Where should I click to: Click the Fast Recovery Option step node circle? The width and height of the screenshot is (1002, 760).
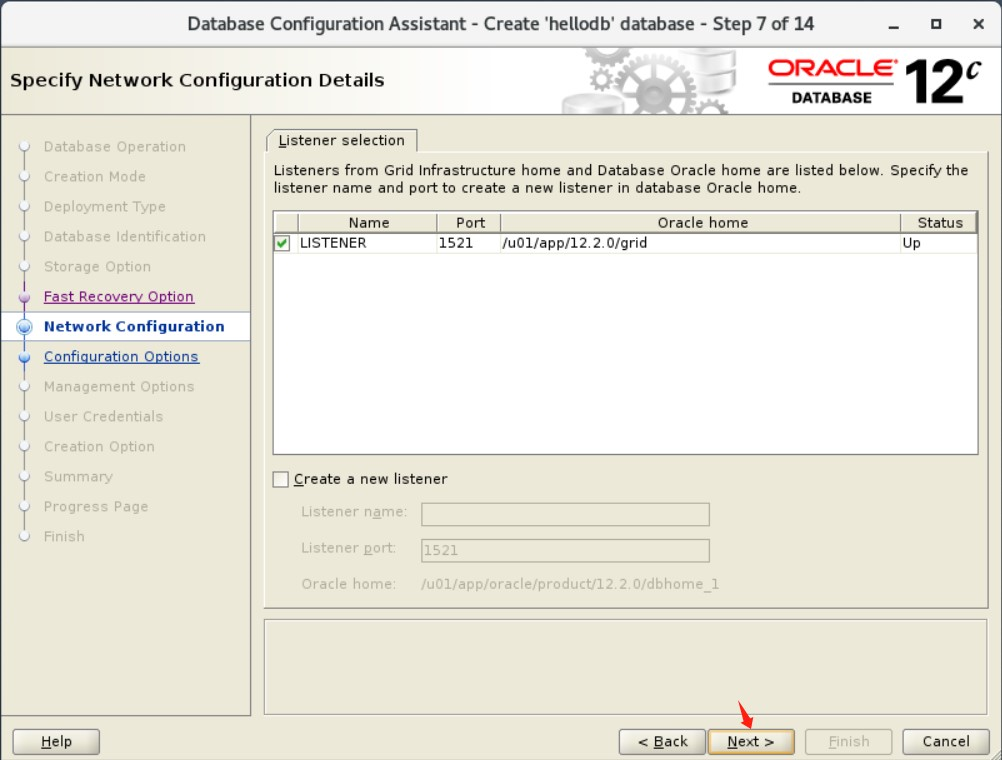click(23, 296)
